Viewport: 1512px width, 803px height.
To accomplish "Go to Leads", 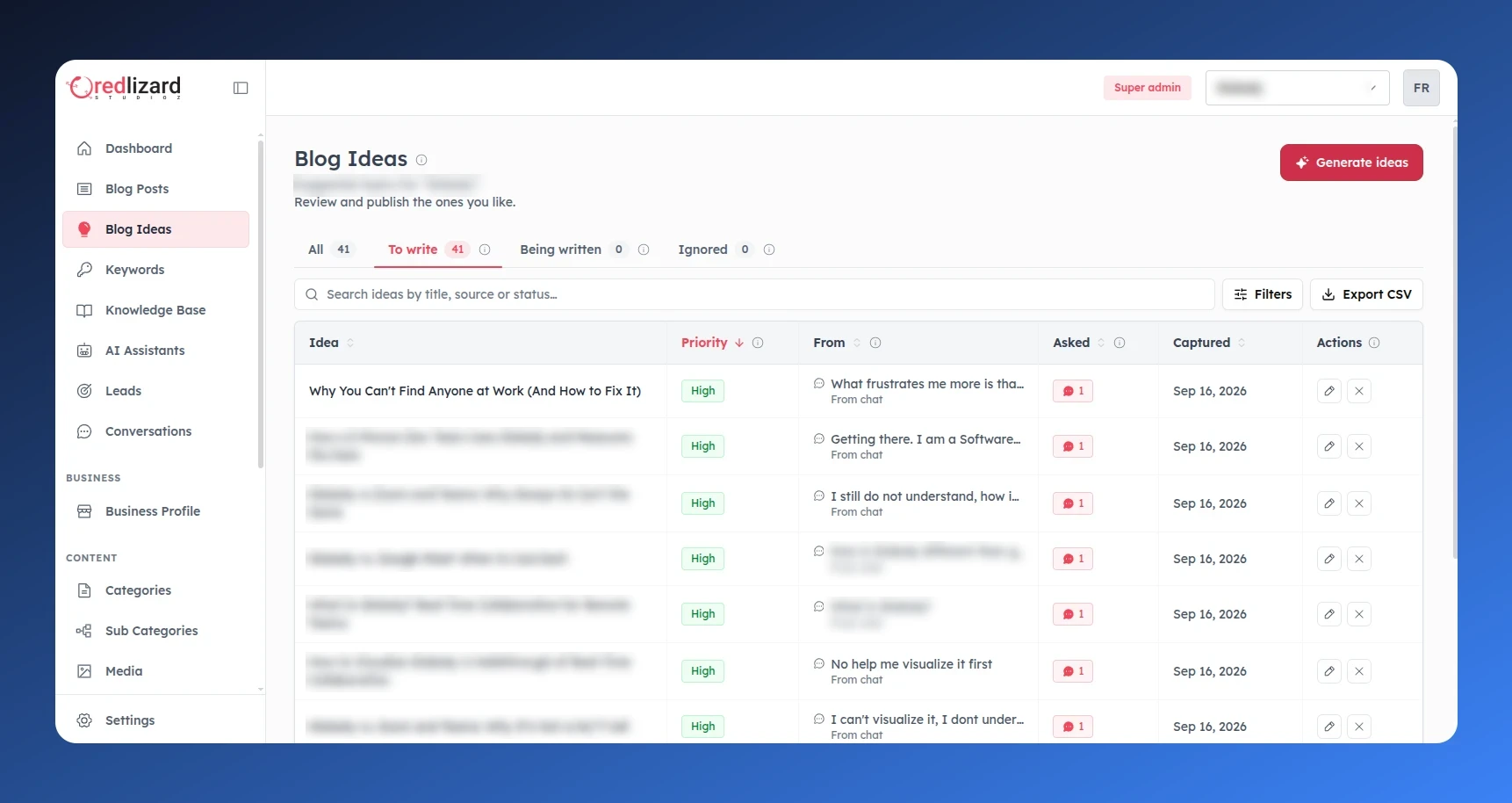I will [x=155, y=391].
